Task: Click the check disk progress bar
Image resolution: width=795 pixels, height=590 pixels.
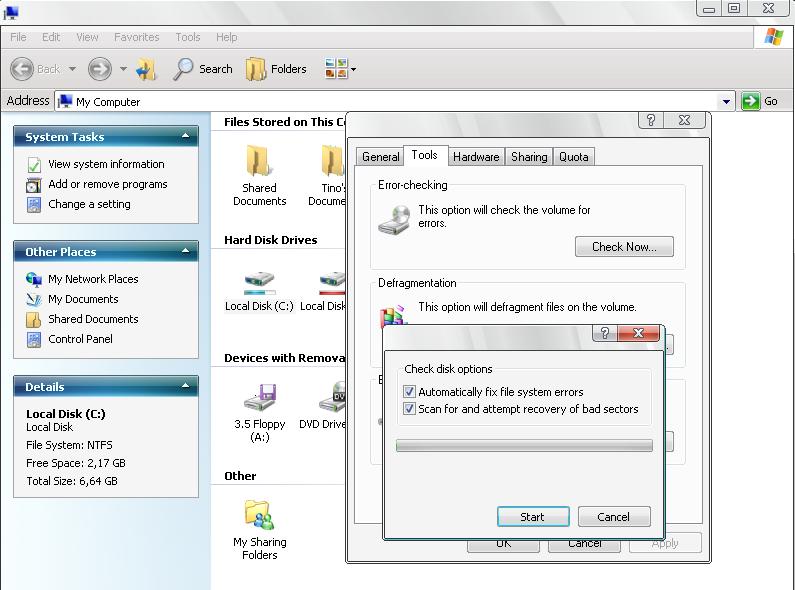Action: point(524,446)
